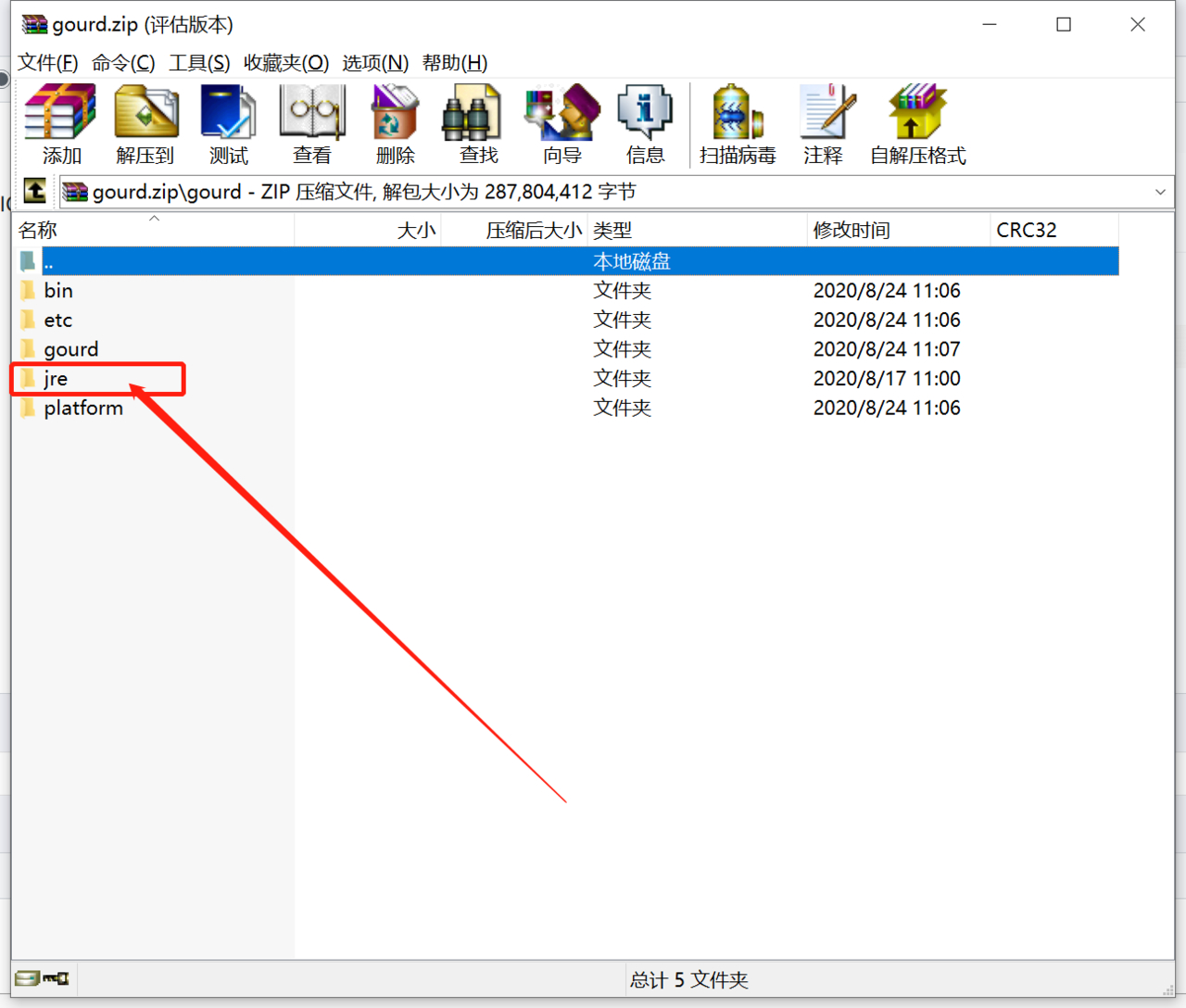This screenshot has height=1008, width=1186.
Task: Open the 文件(F) menu
Action: [x=48, y=62]
